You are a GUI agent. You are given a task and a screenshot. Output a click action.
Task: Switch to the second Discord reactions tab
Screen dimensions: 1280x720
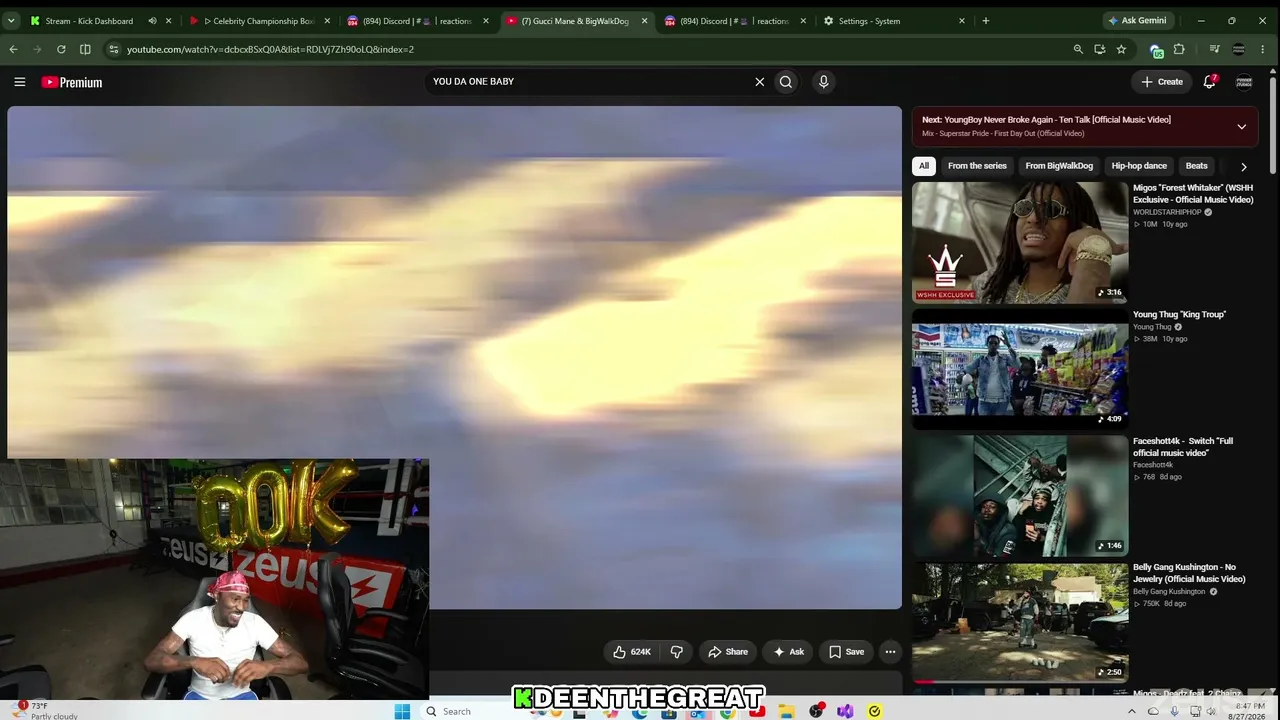734,21
